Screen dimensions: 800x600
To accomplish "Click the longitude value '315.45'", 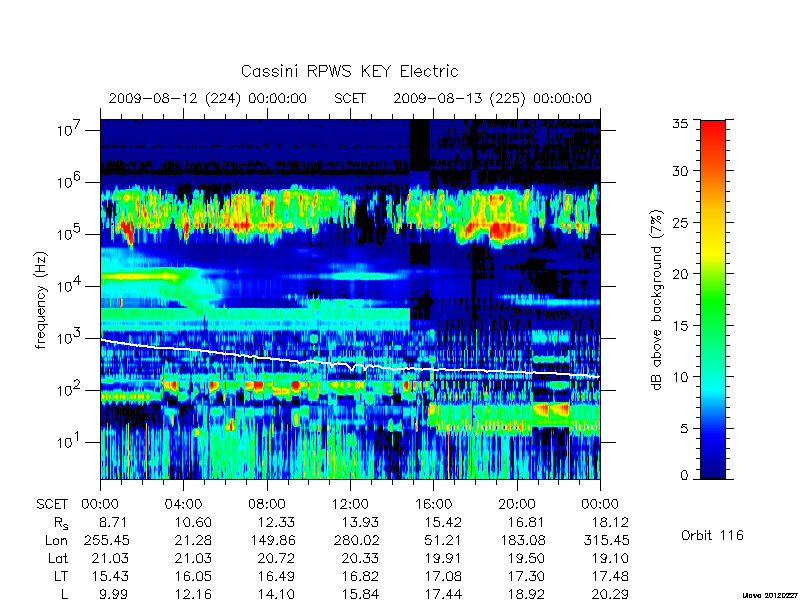I will coord(608,540).
